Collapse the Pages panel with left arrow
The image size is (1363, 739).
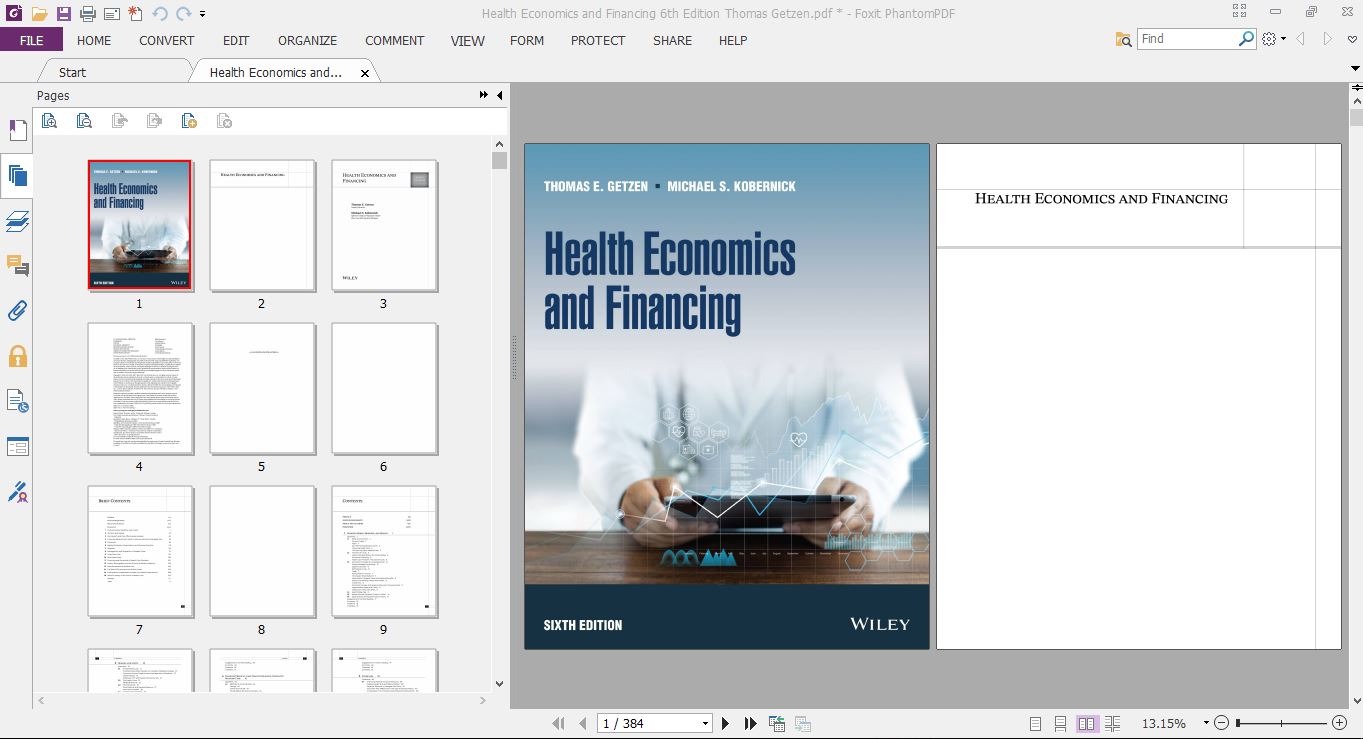[499, 95]
